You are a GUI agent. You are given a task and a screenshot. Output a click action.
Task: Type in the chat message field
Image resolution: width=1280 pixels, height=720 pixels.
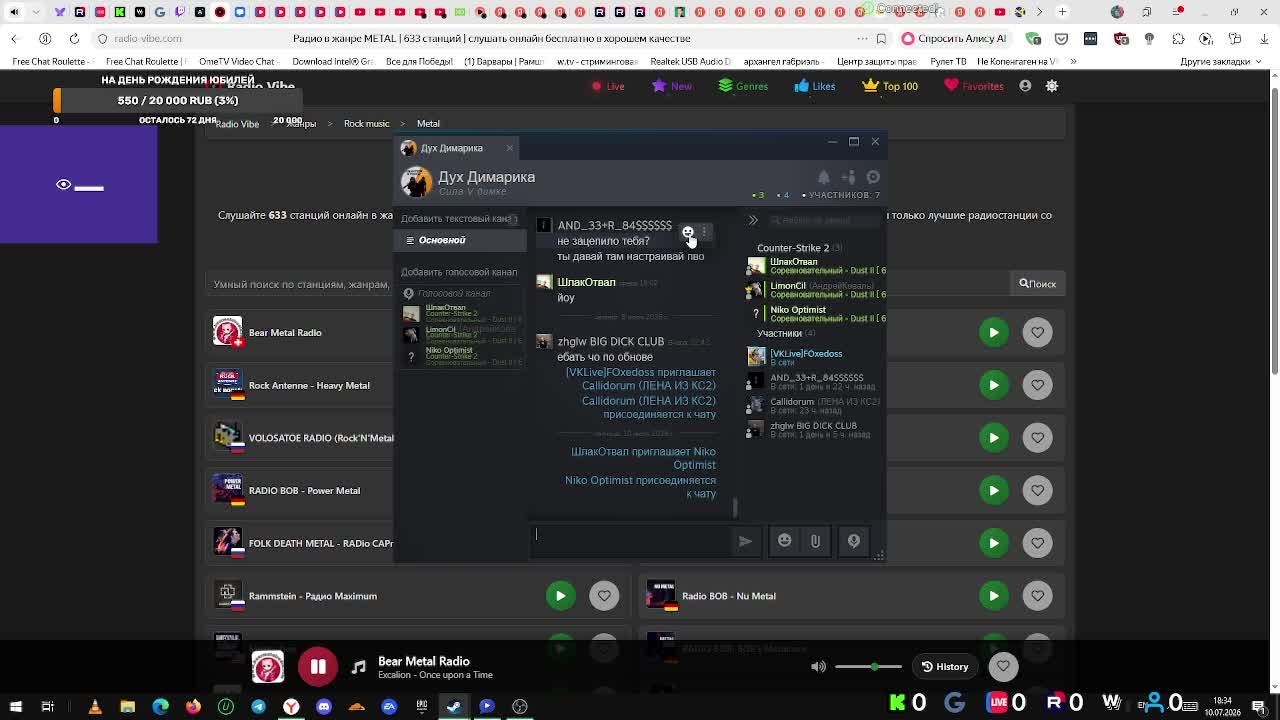pyautogui.click(x=633, y=540)
